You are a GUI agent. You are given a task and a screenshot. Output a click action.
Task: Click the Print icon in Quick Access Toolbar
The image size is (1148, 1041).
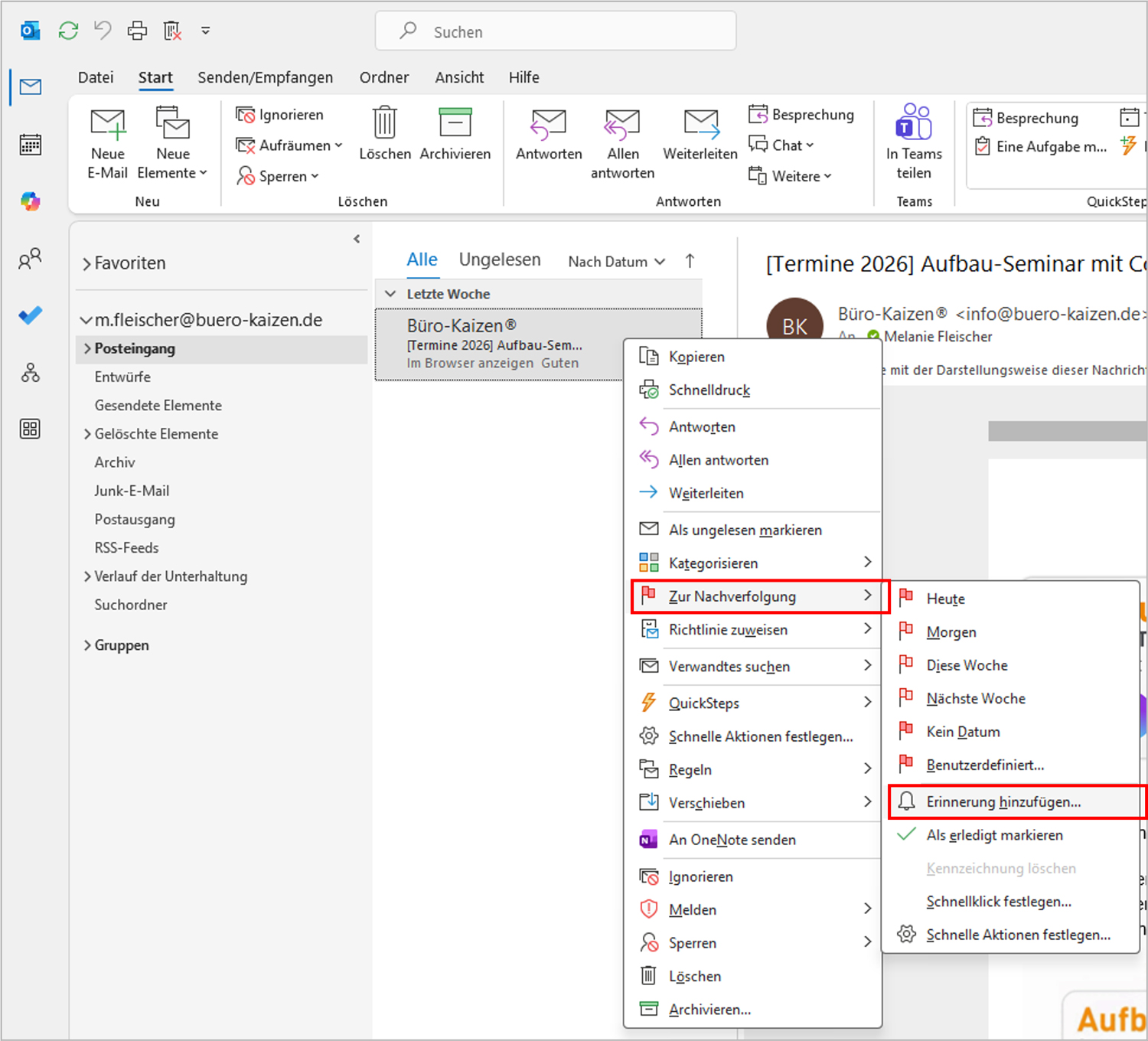click(136, 31)
